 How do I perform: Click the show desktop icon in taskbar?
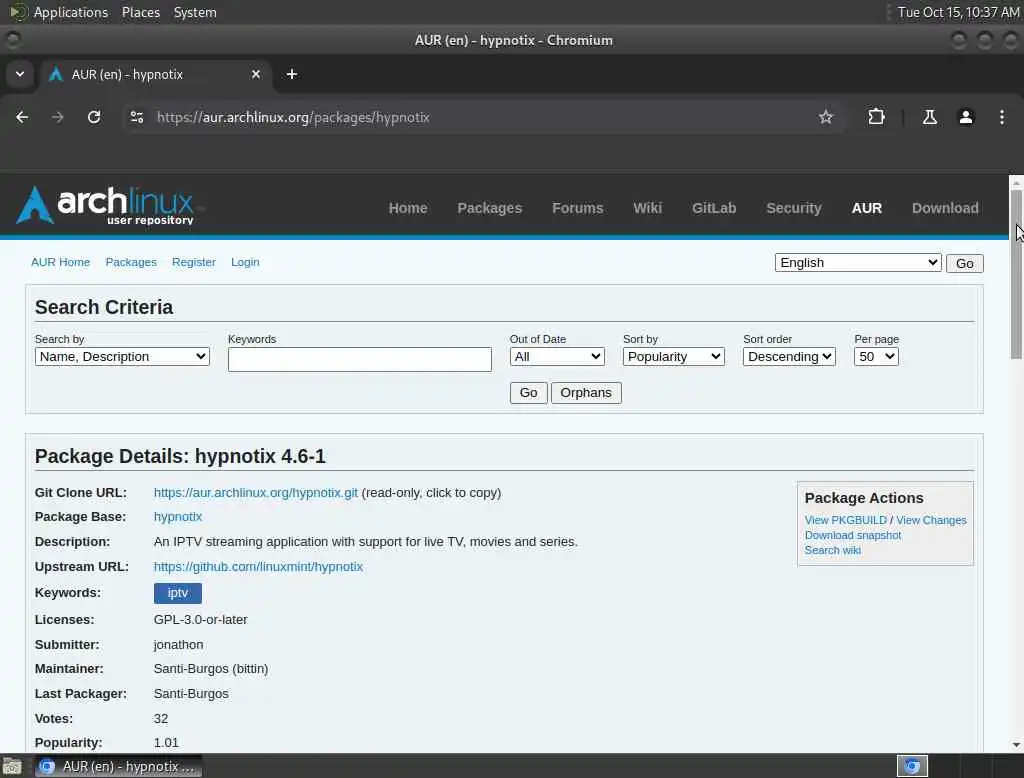pos(12,766)
